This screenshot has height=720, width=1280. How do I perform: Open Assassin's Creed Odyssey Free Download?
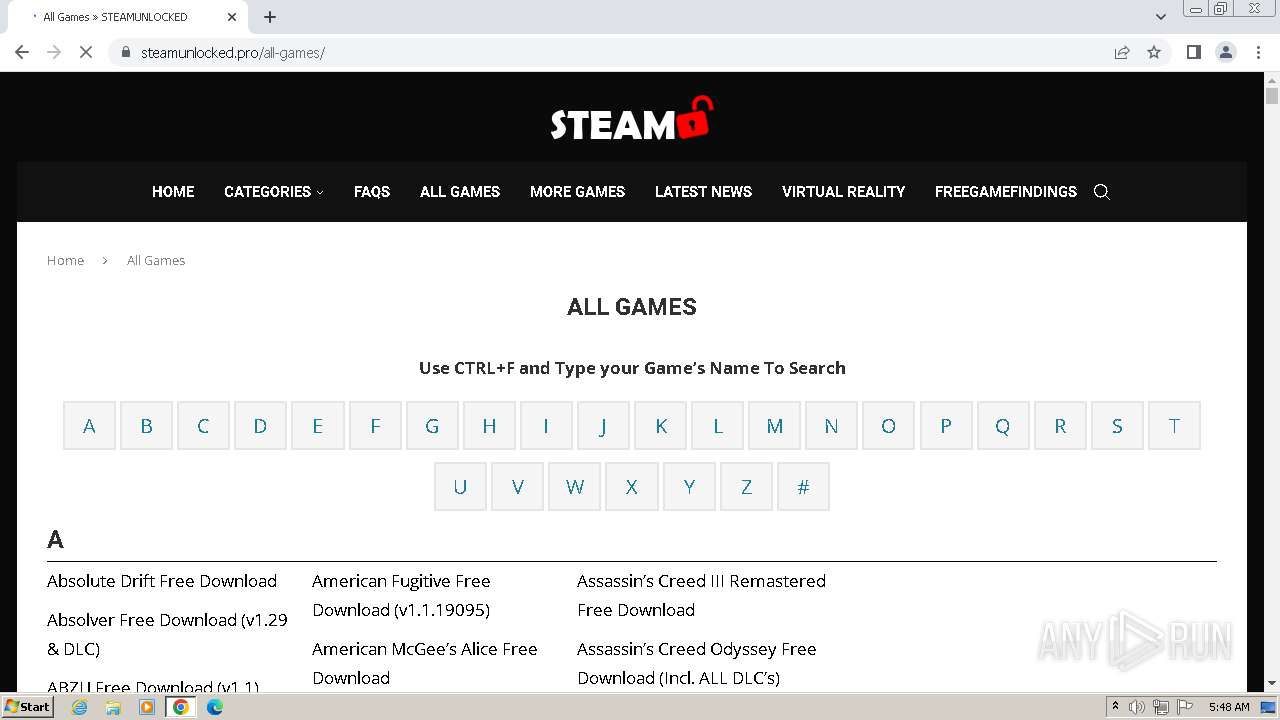[697, 663]
